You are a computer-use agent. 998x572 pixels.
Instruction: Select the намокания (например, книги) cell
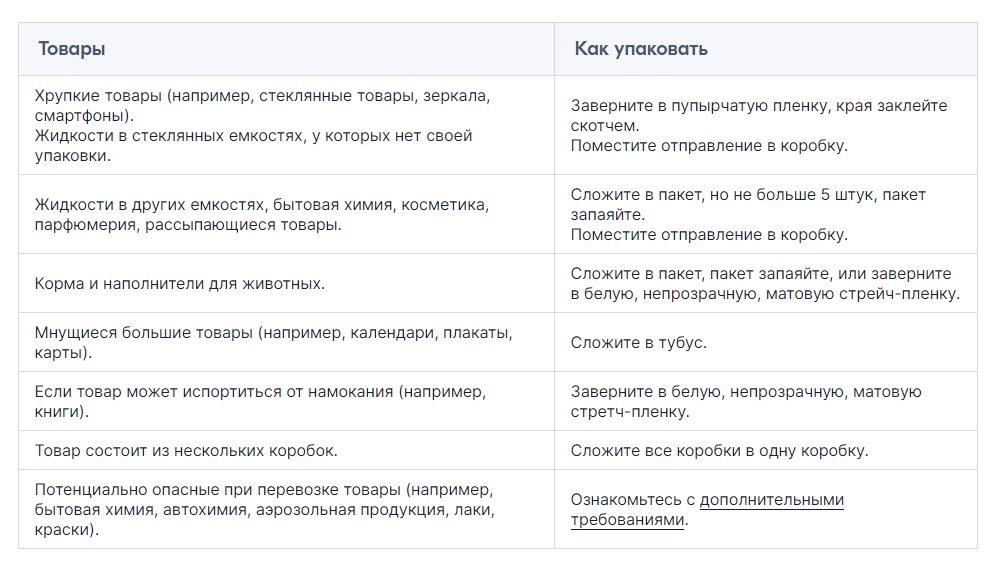point(286,401)
